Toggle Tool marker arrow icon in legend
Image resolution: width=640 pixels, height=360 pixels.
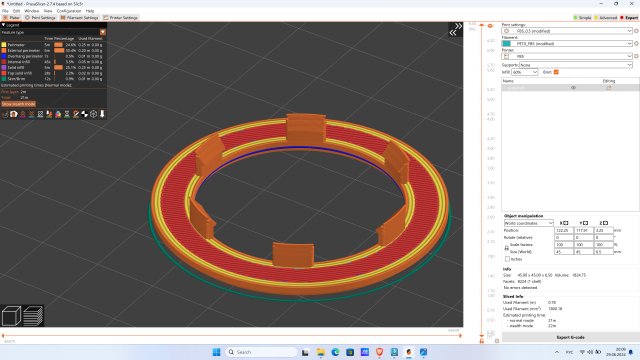[x=102, y=114]
